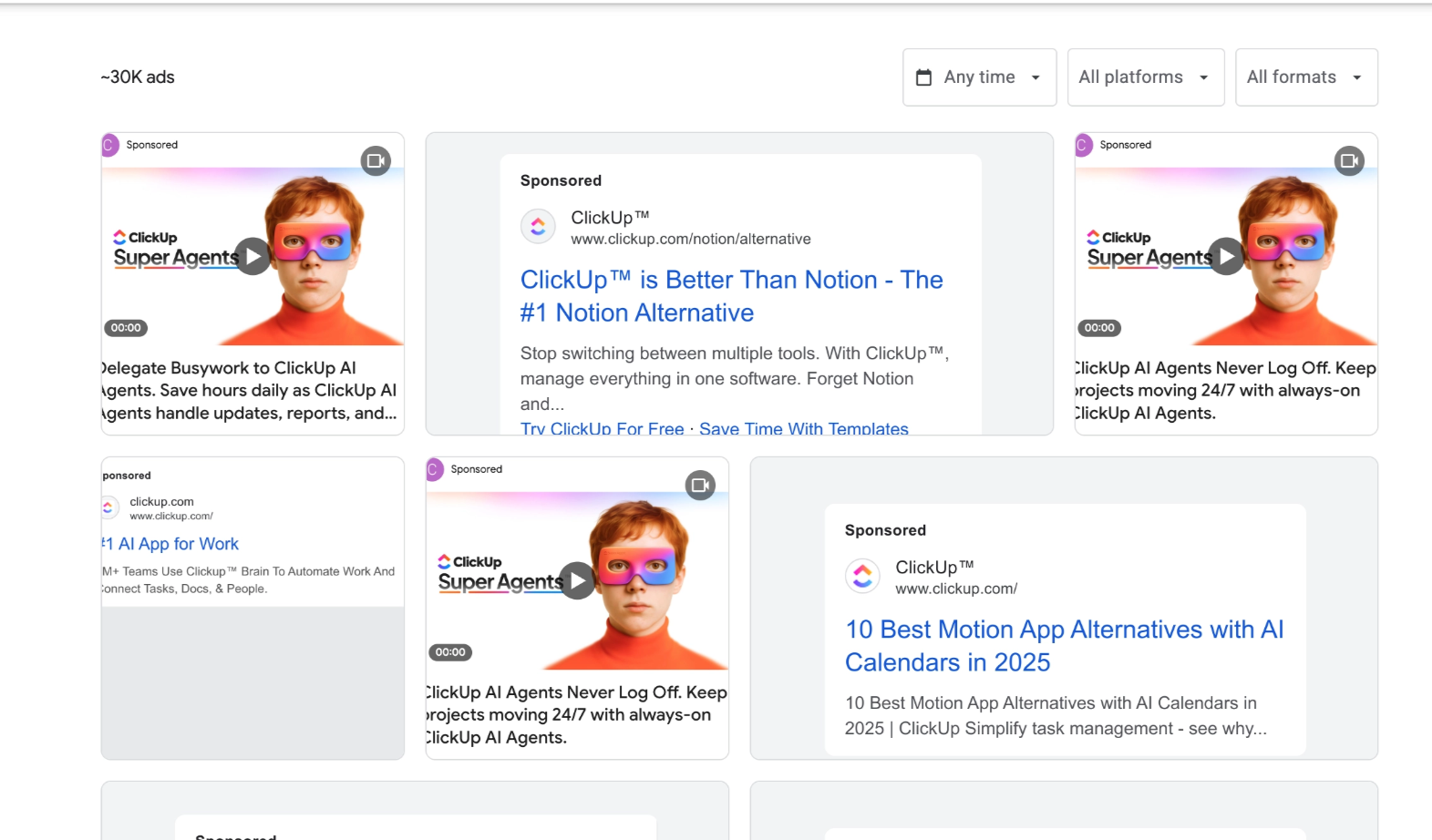
Task: Play the Delegate Busywork video ad
Action: point(252,256)
